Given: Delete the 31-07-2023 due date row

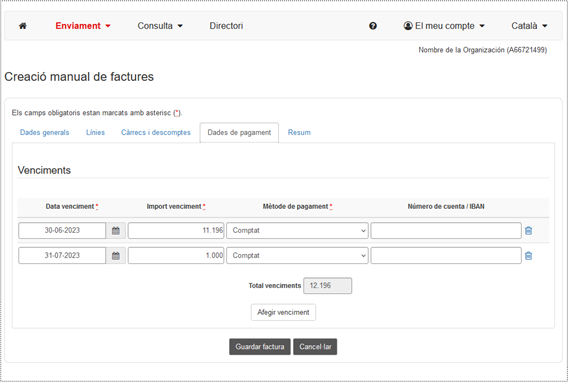Looking at the screenshot, I should [529, 256].
